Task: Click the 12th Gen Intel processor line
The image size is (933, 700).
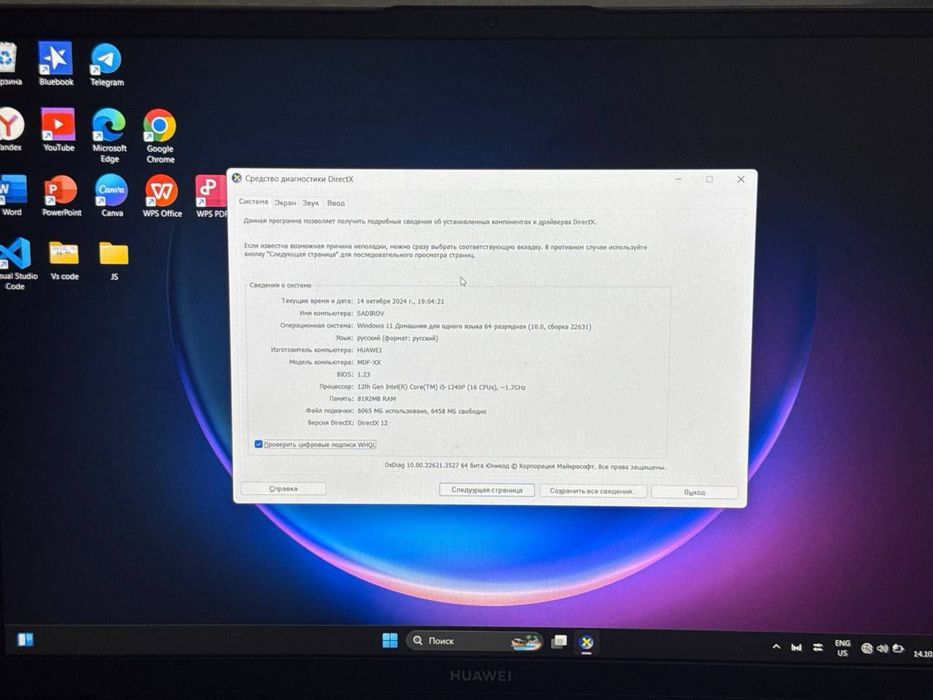Action: 441,387
